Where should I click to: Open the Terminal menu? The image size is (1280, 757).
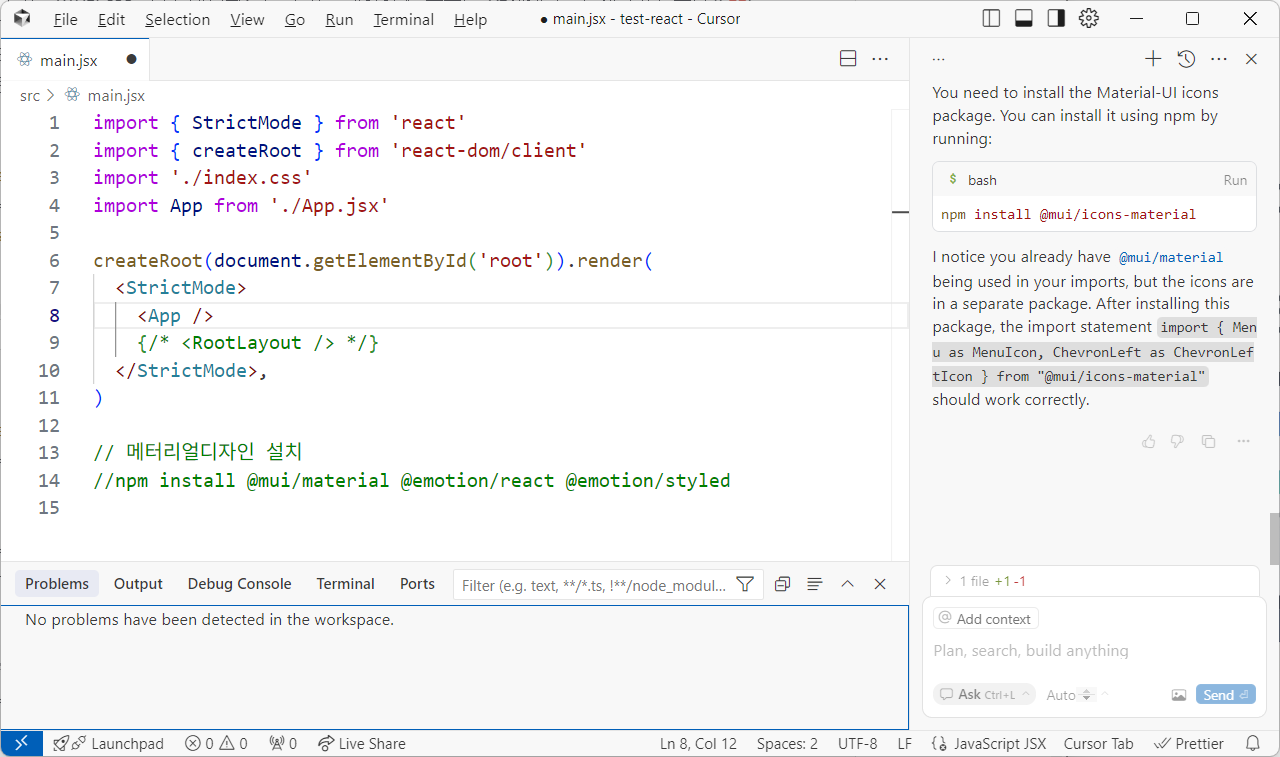[404, 20]
